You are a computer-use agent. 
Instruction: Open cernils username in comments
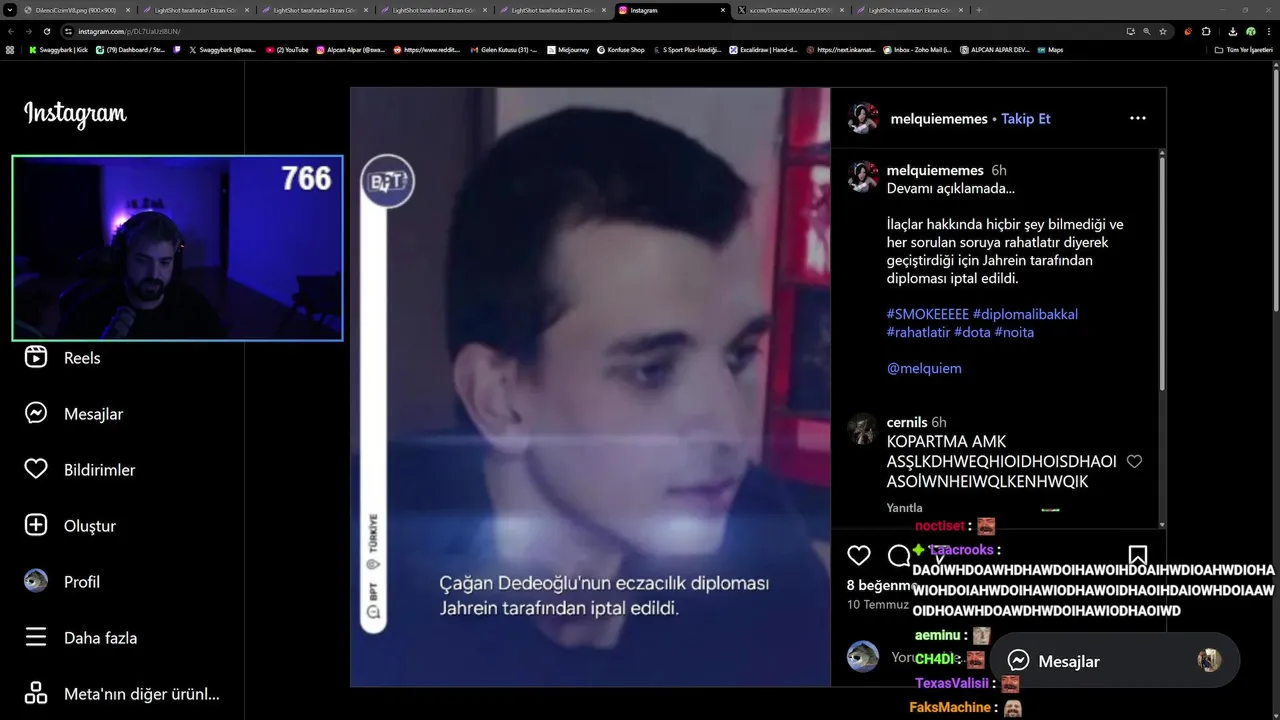click(x=907, y=422)
